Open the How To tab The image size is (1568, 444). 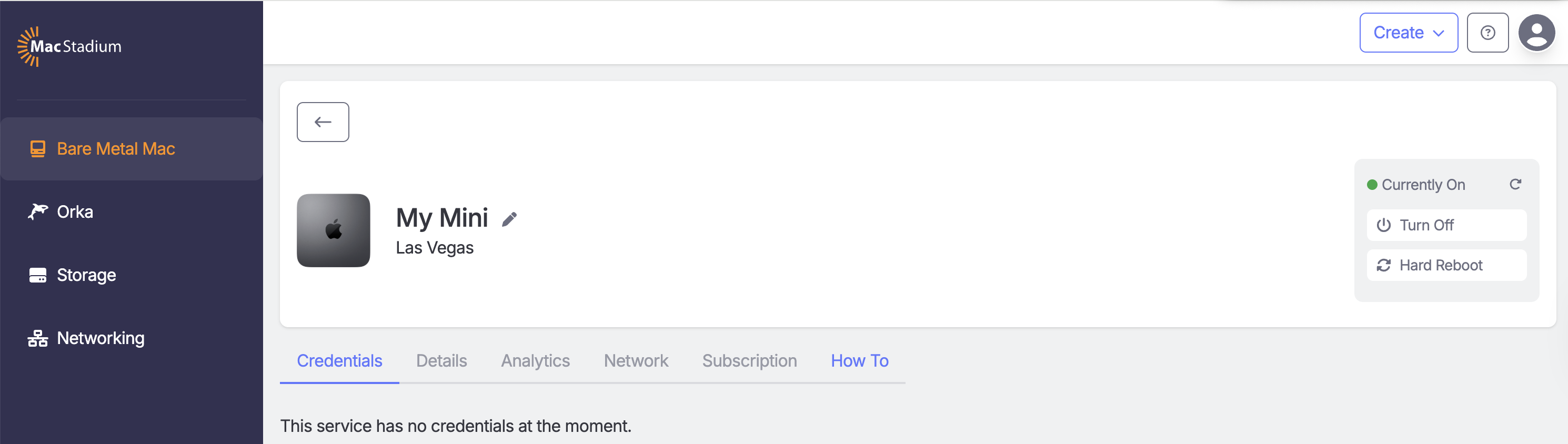click(x=859, y=361)
